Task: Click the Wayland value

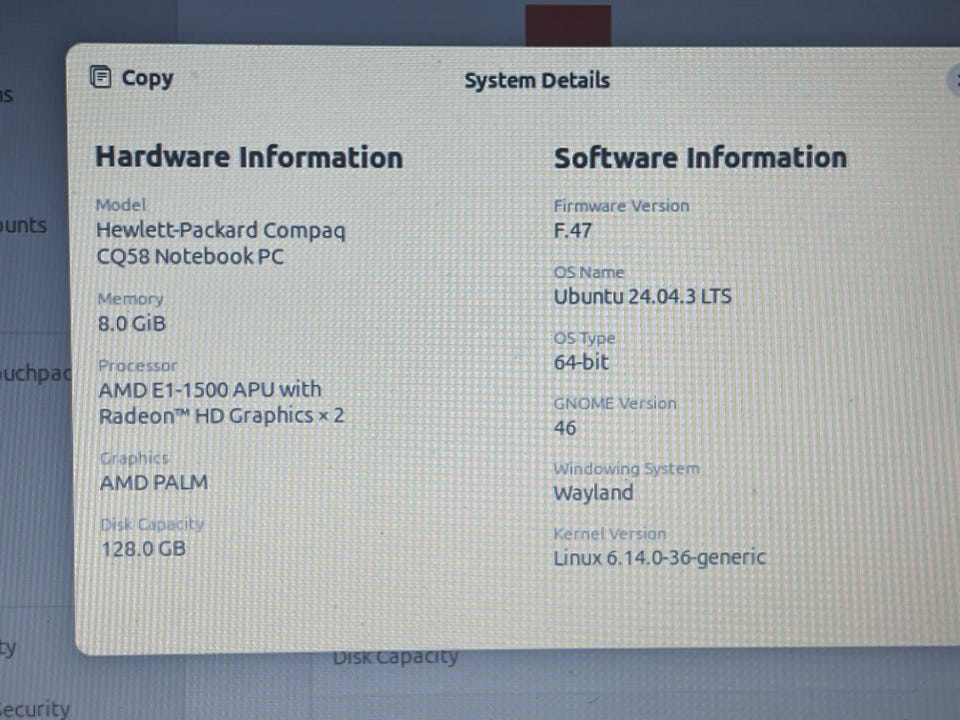Action: [x=593, y=493]
